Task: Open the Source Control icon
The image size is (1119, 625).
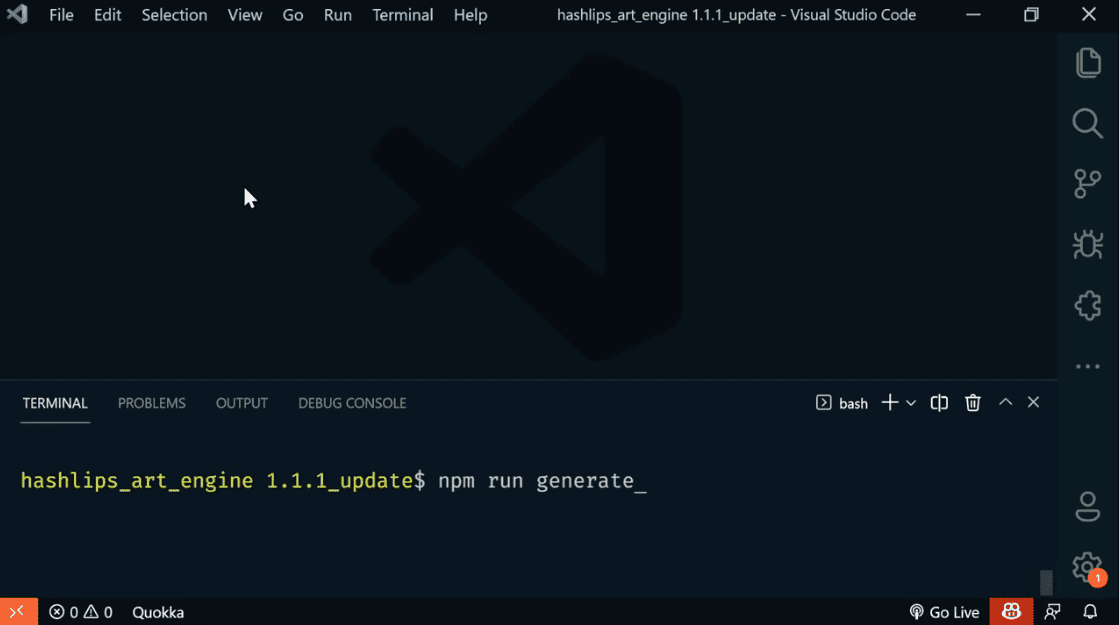Action: 1088,184
